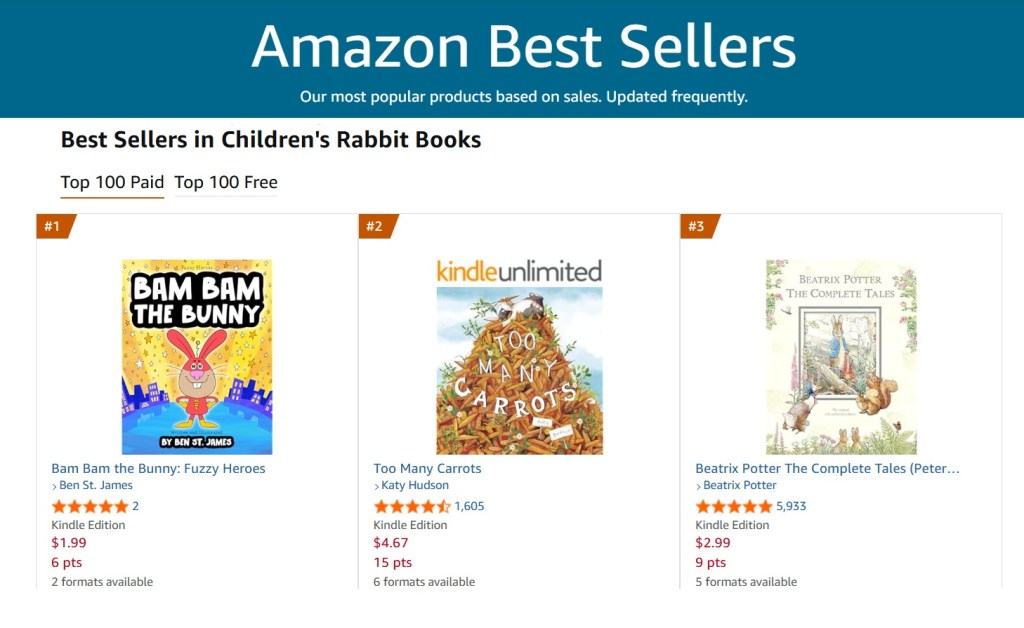Click the Beatrix Potter Complete Tales cover

tap(841, 357)
